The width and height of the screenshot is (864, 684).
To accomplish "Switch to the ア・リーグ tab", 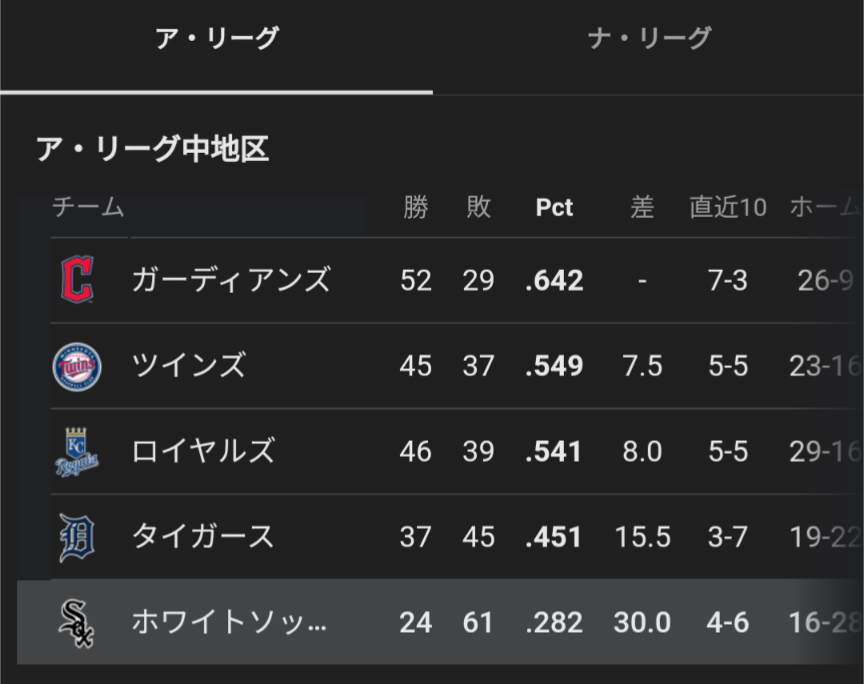I will (x=216, y=40).
